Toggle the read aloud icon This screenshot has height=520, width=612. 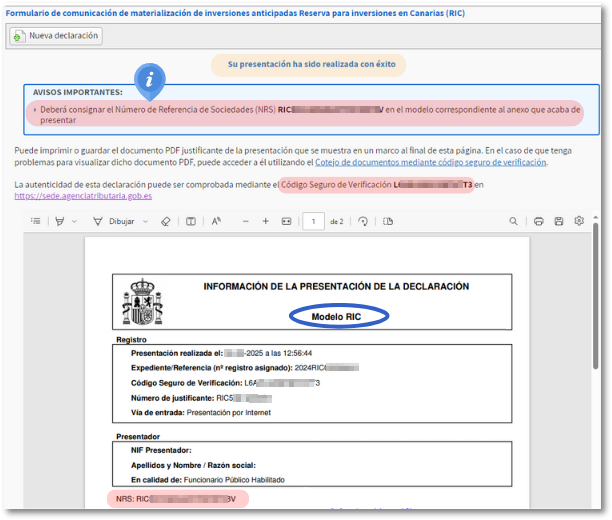215,221
